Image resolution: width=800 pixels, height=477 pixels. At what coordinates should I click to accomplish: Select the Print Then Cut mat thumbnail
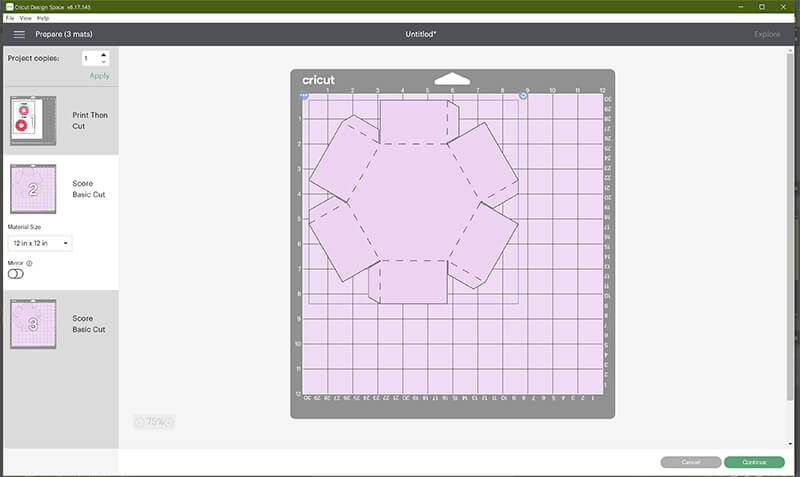[33, 121]
